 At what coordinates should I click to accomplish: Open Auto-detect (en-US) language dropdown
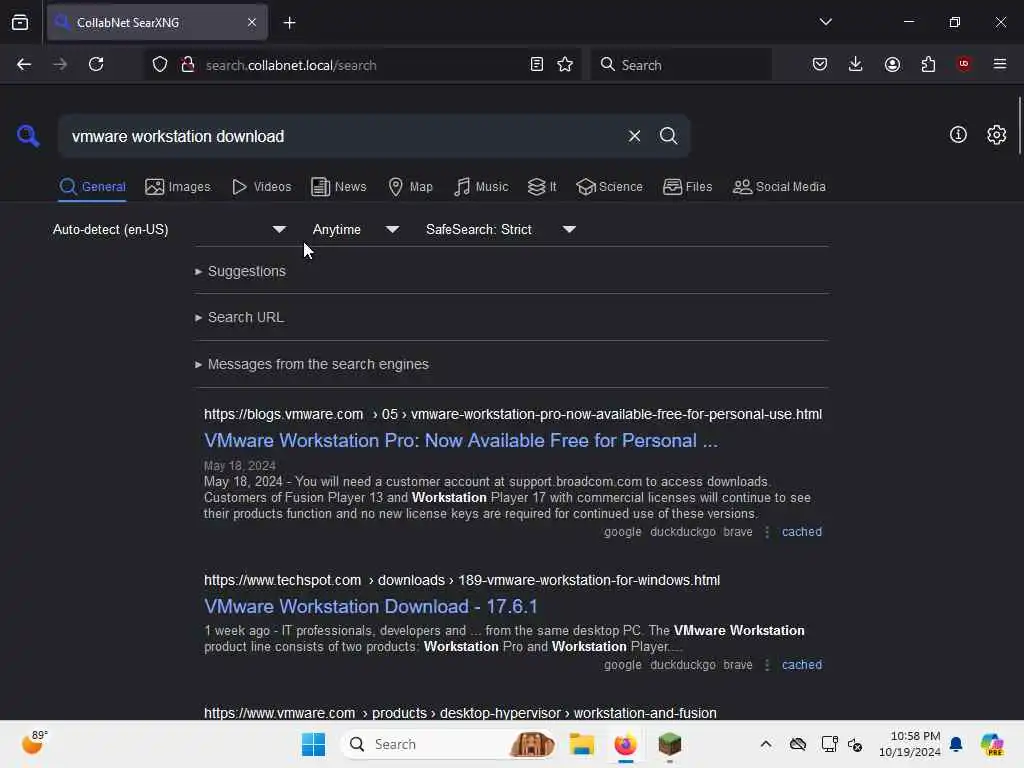coord(169,229)
